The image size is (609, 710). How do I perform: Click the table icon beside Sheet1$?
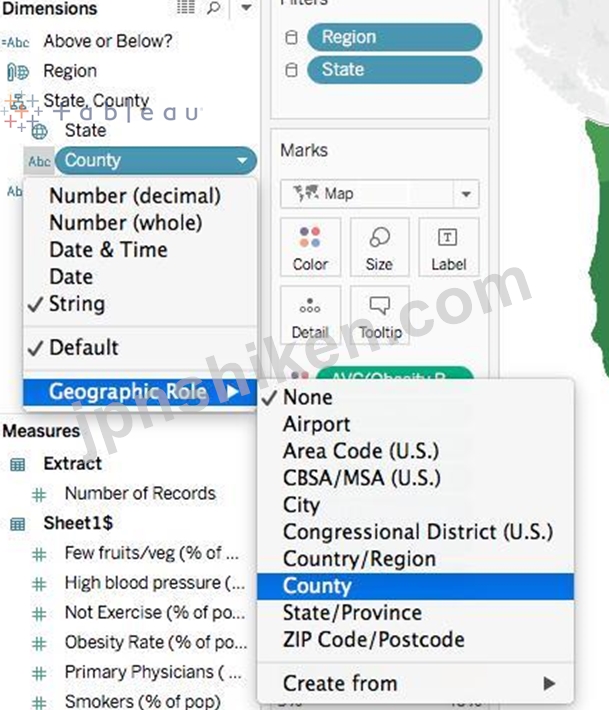pyautogui.click(x=18, y=524)
